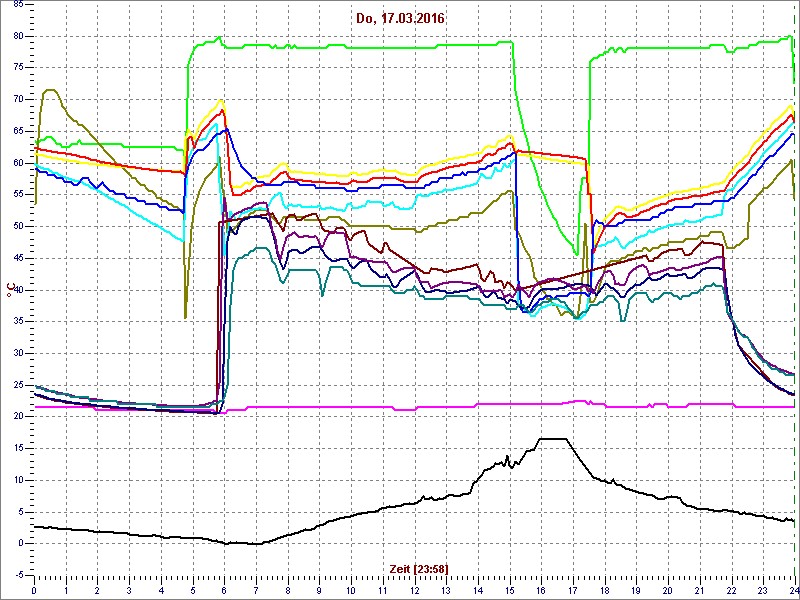Select the 40 label on the temperature axis
Image resolution: width=800 pixels, height=600 pixels.
click(x=17, y=290)
